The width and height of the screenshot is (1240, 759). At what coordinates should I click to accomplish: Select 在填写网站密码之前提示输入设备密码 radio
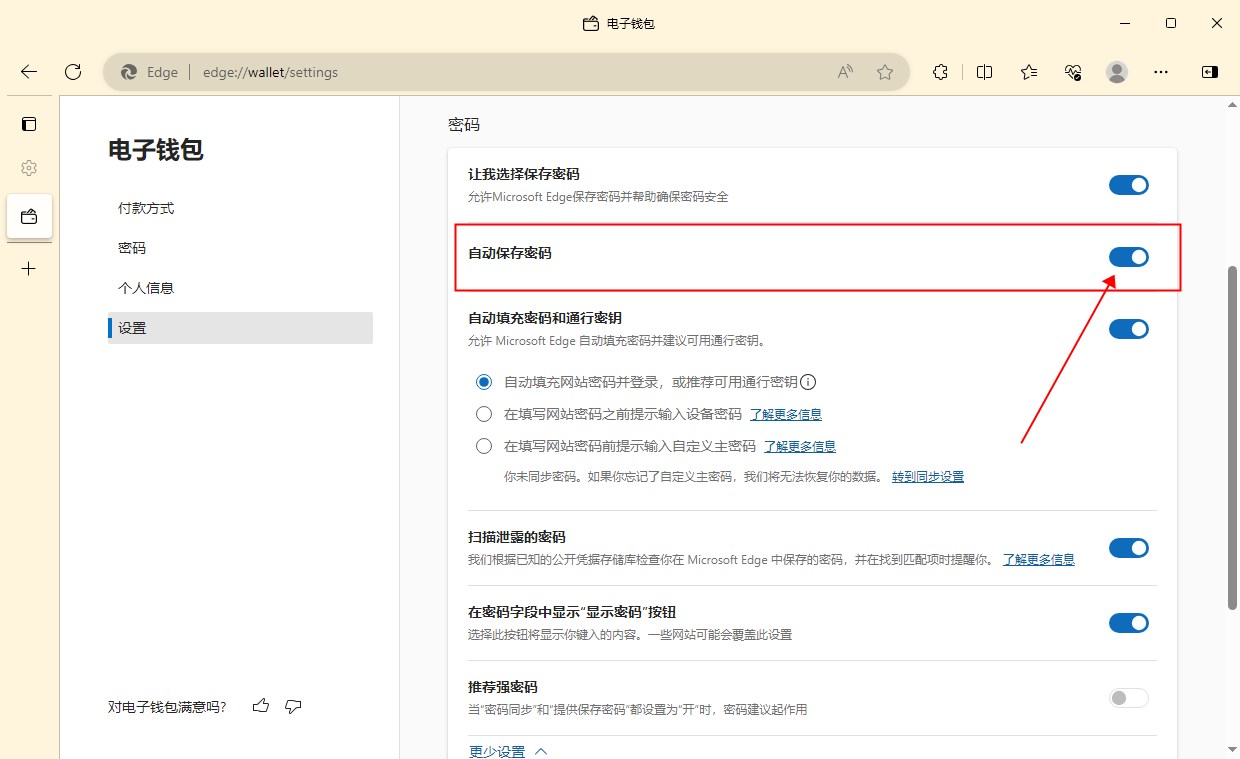pos(484,414)
